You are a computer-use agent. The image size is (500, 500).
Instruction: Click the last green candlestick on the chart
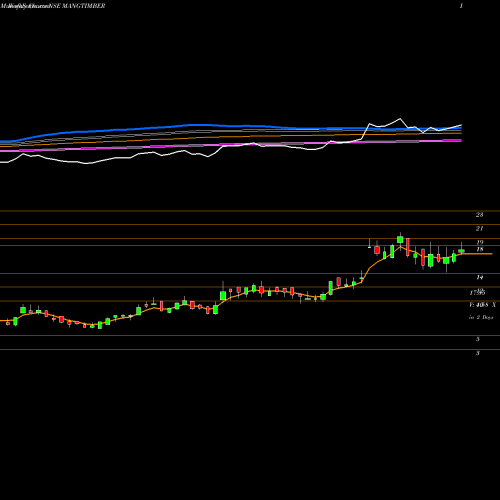pos(461,251)
